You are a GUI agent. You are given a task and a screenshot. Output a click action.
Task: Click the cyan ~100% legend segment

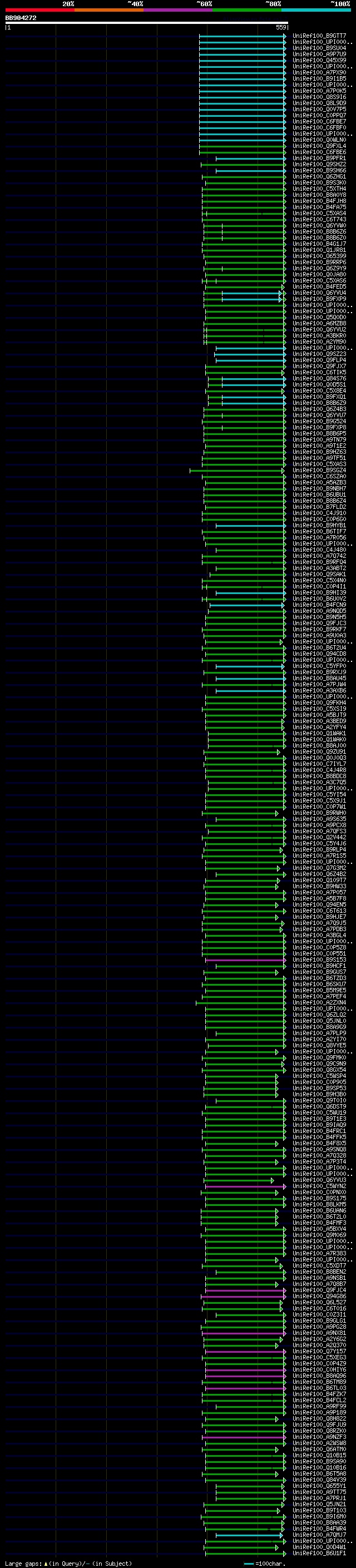(x=316, y=10)
